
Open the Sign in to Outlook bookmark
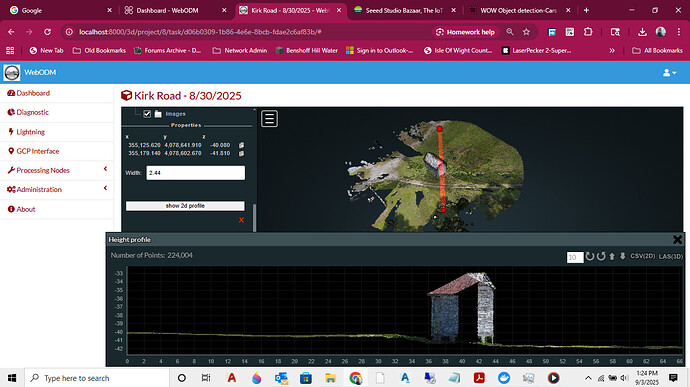point(379,51)
